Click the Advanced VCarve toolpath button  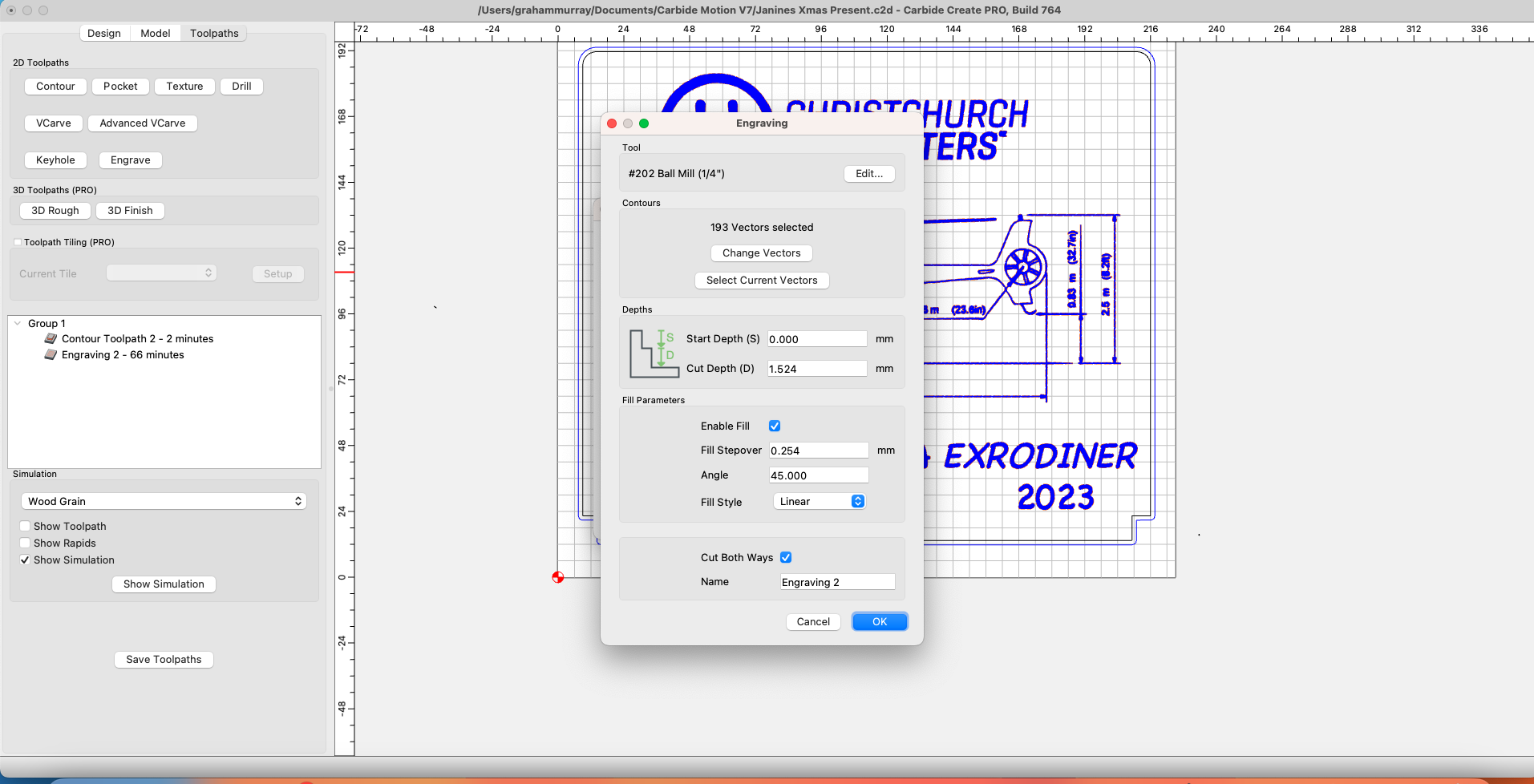click(x=143, y=123)
